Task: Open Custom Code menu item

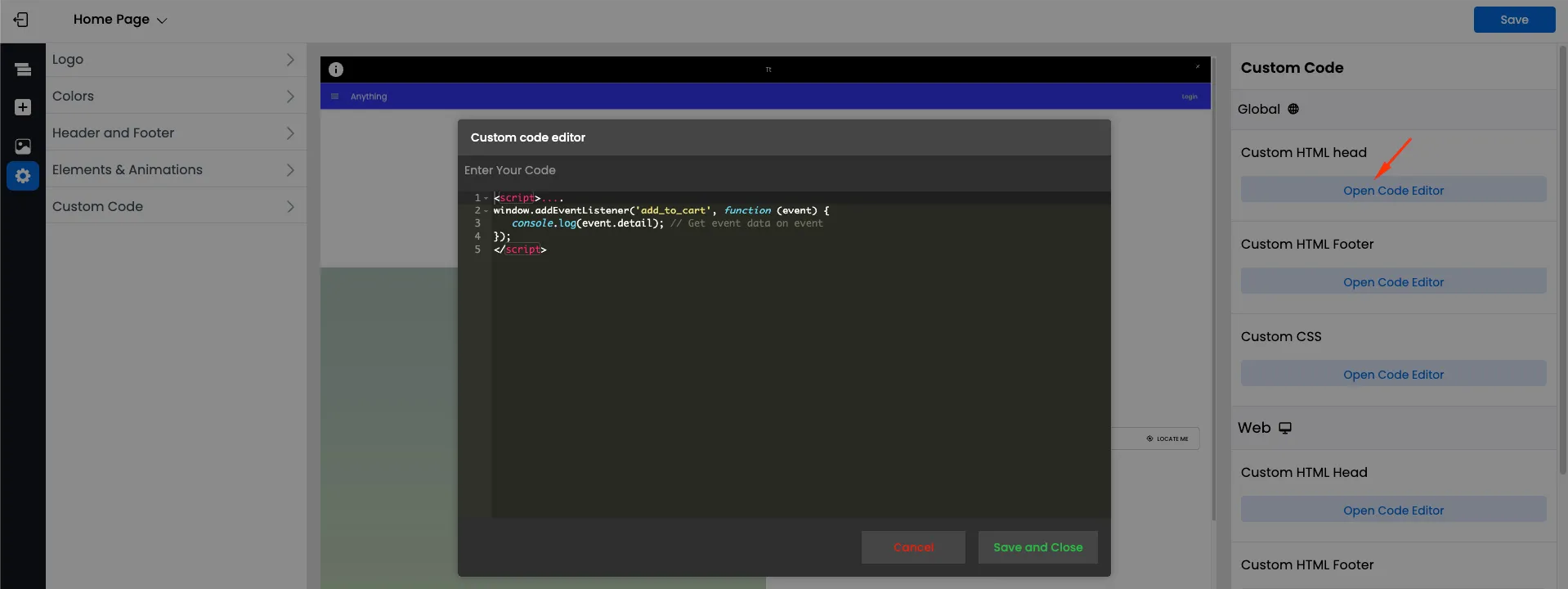Action: point(176,206)
